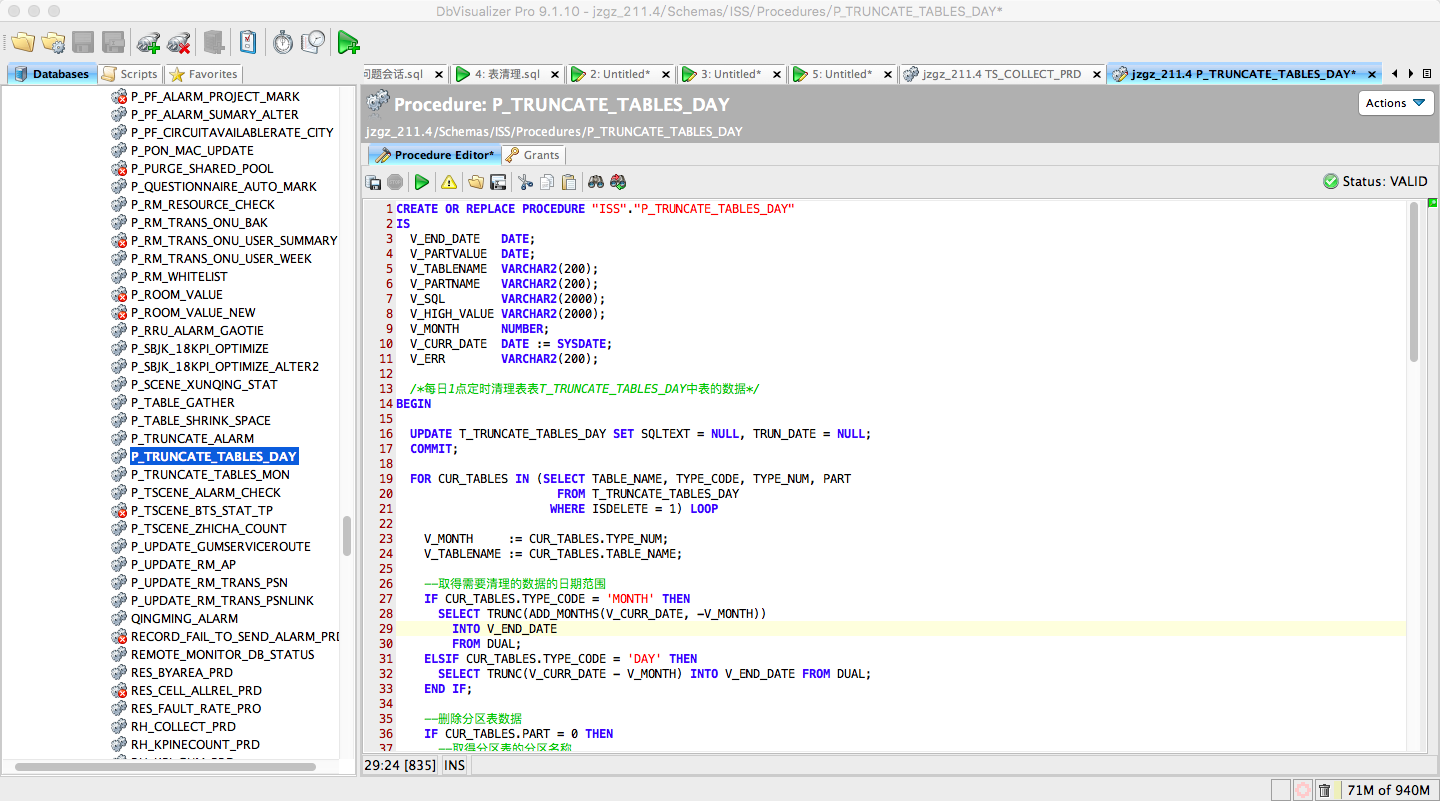The width and height of the screenshot is (1440, 801).
Task: Click the create database connection icon
Action: (148, 42)
